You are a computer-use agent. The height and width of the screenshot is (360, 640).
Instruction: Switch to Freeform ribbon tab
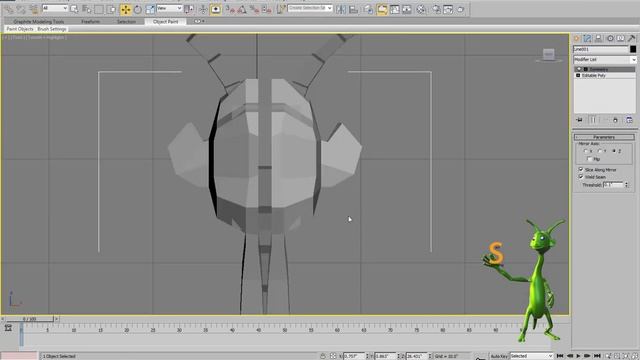(x=91, y=22)
